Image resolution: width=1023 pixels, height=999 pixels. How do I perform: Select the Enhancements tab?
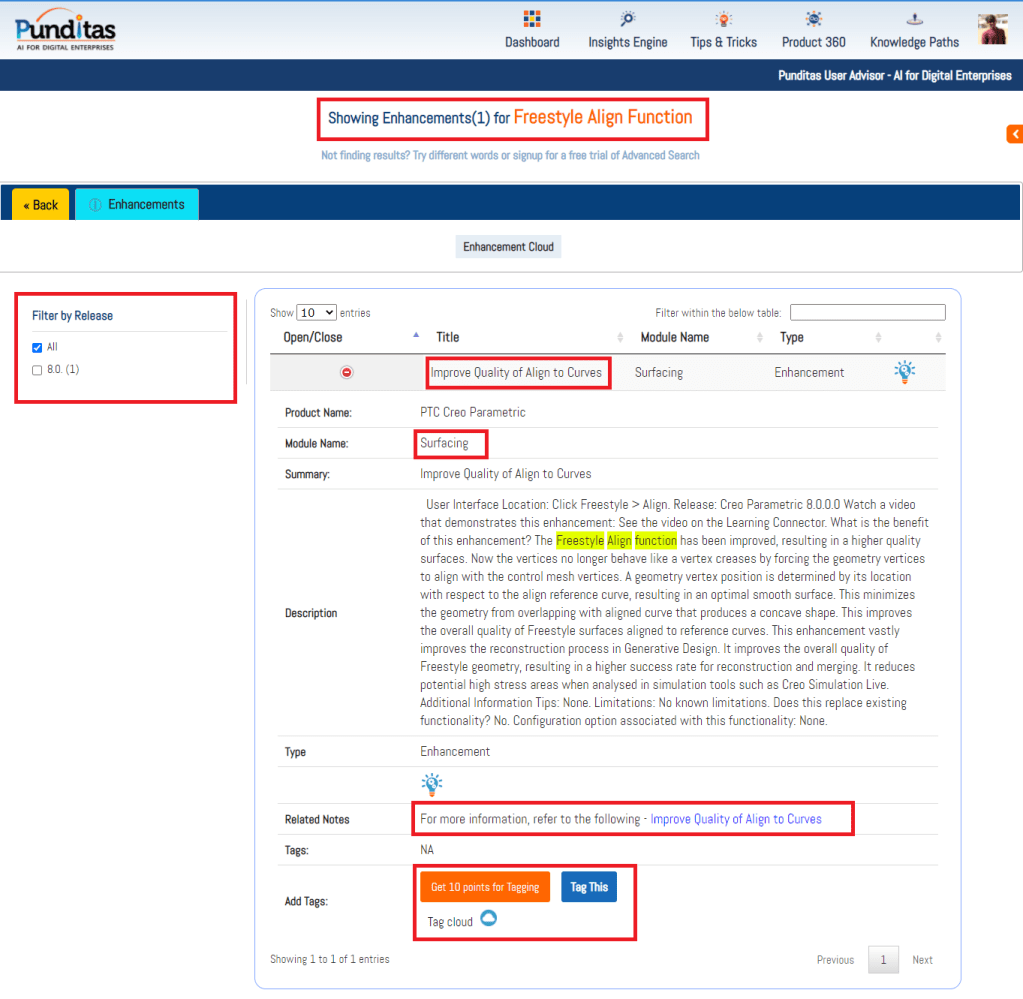click(x=137, y=205)
